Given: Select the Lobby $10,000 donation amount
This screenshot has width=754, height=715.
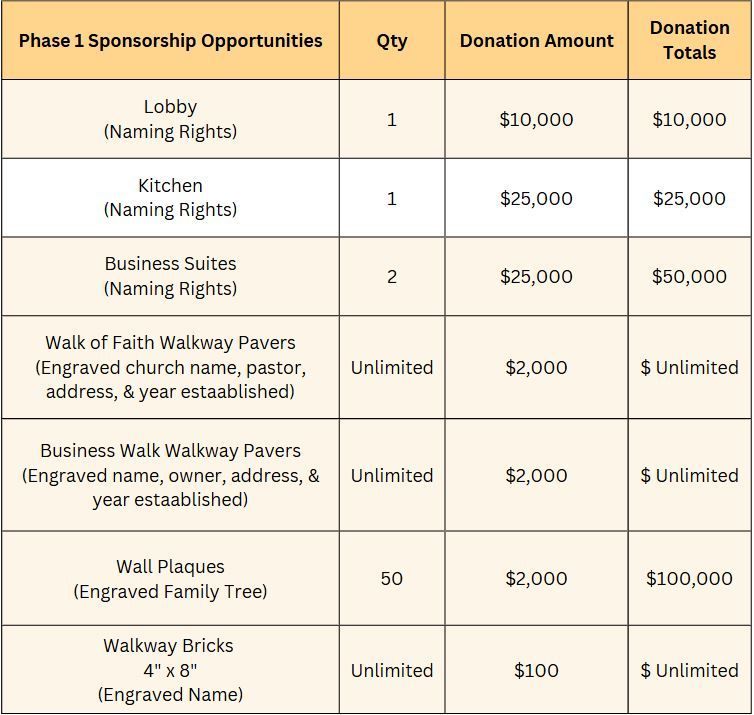Looking at the screenshot, I should pyautogui.click(x=536, y=119).
